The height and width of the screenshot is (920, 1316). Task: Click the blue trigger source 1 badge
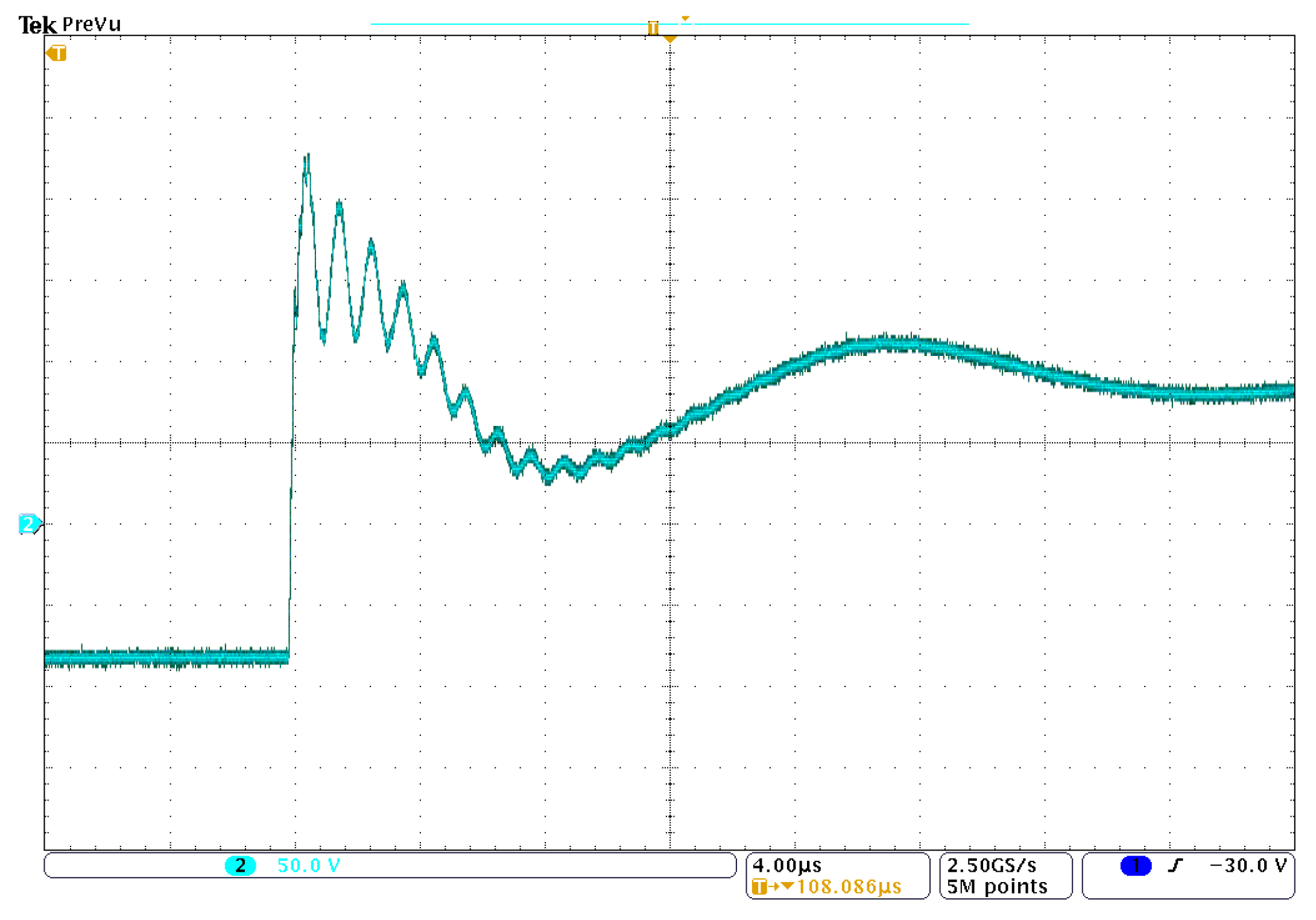(x=1135, y=865)
